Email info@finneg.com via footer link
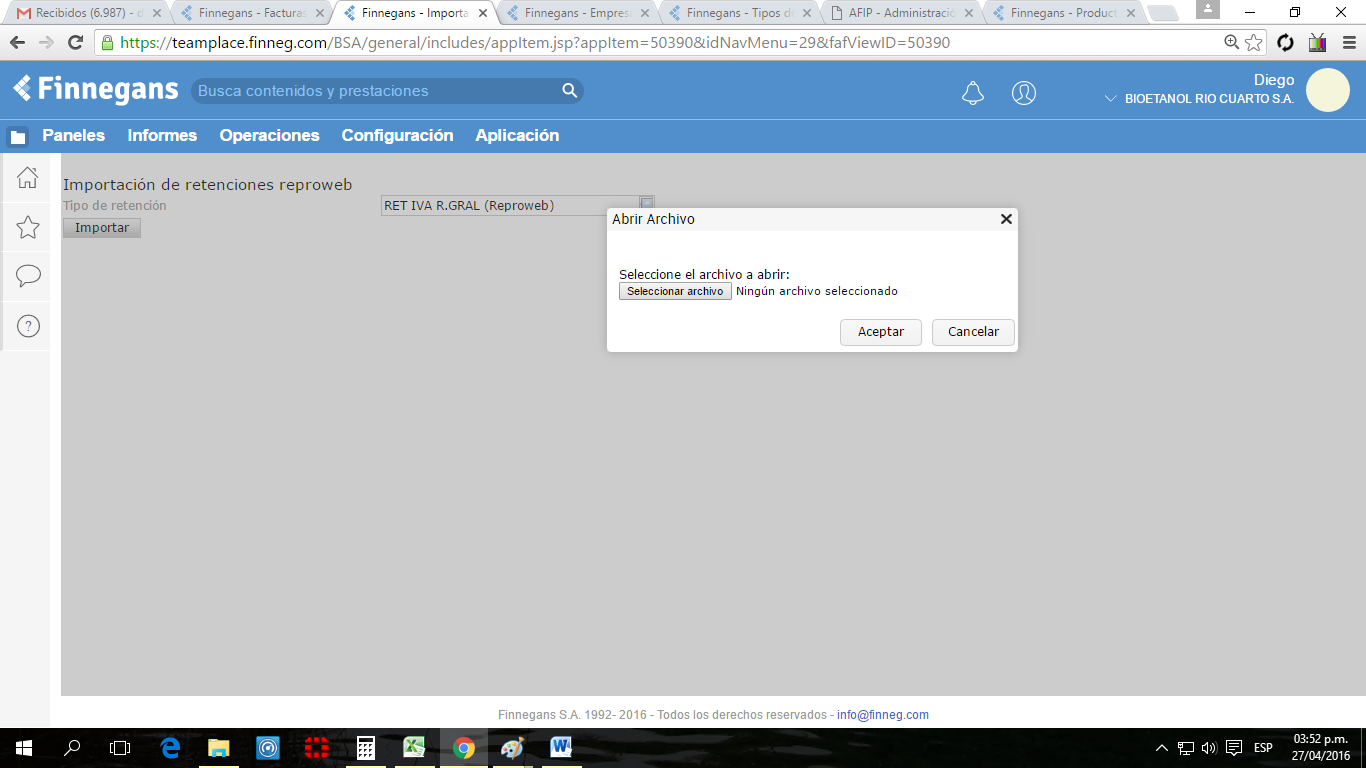Screen dimensions: 1366x768 [883, 715]
